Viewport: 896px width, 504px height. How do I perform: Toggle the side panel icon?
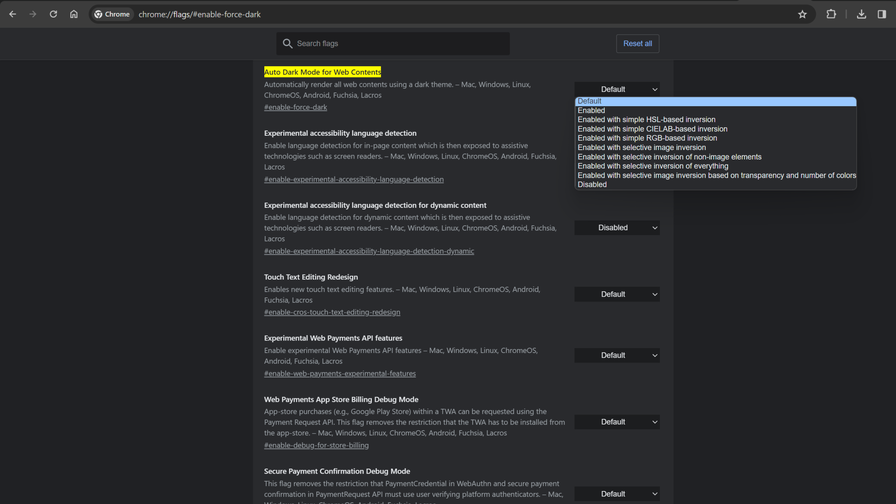point(882,14)
